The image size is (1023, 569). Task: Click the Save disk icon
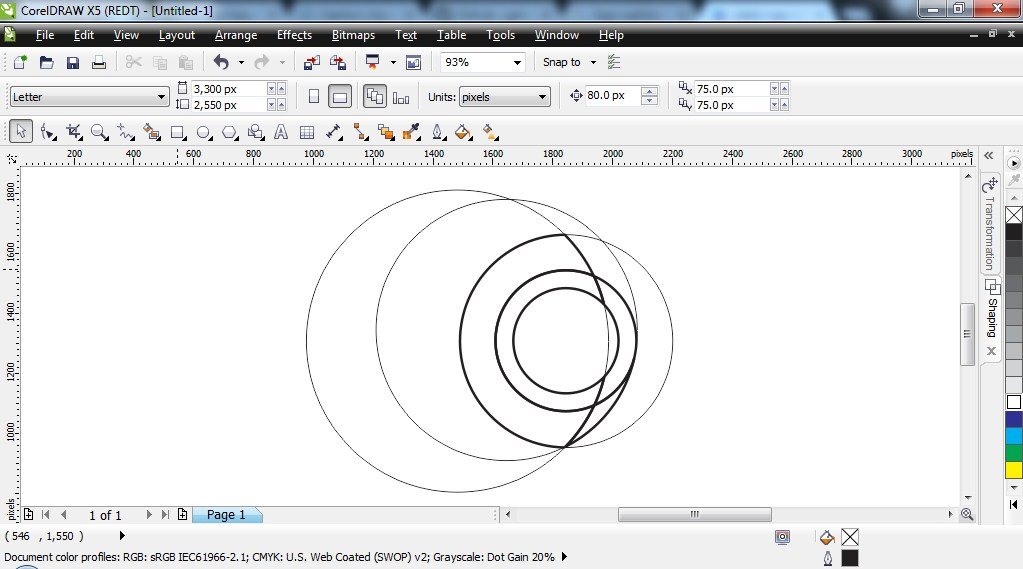click(x=73, y=62)
